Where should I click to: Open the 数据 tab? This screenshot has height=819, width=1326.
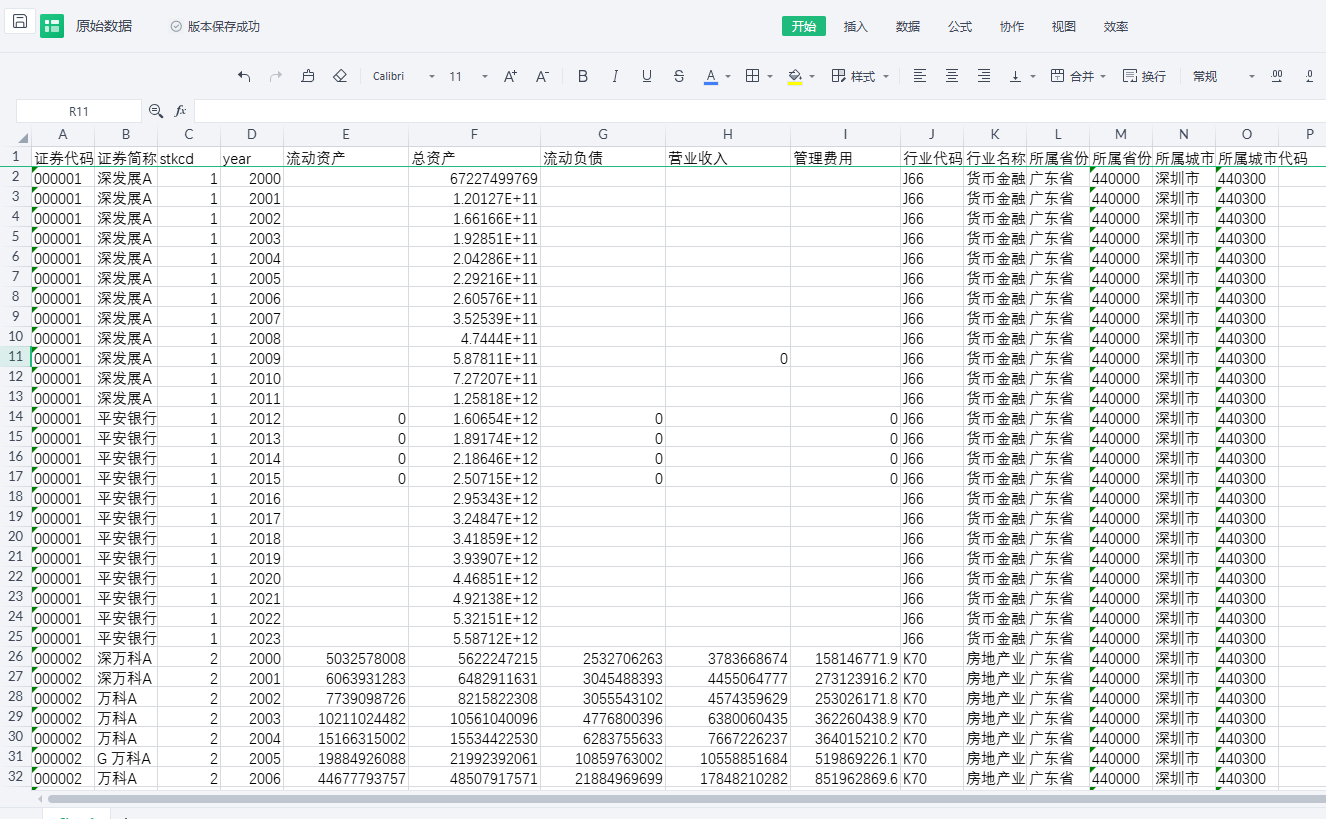[x=908, y=26]
